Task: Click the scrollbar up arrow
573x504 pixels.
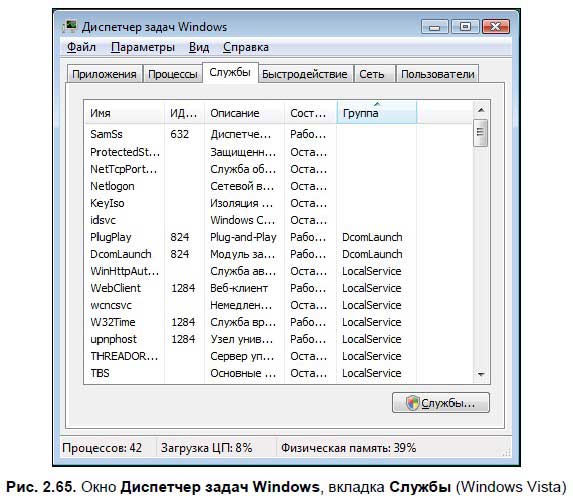Action: [481, 110]
